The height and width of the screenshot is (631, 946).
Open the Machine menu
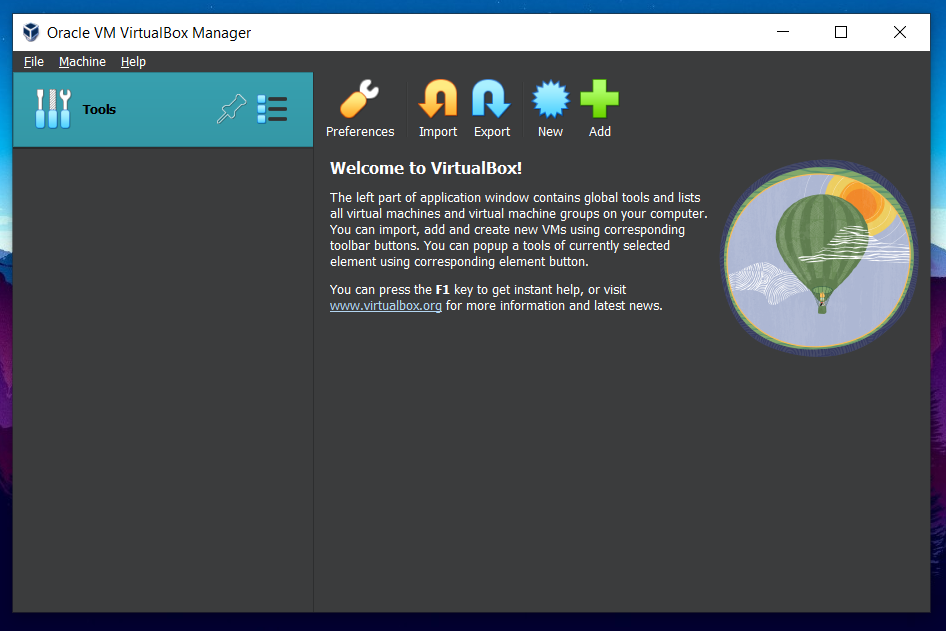(82, 61)
